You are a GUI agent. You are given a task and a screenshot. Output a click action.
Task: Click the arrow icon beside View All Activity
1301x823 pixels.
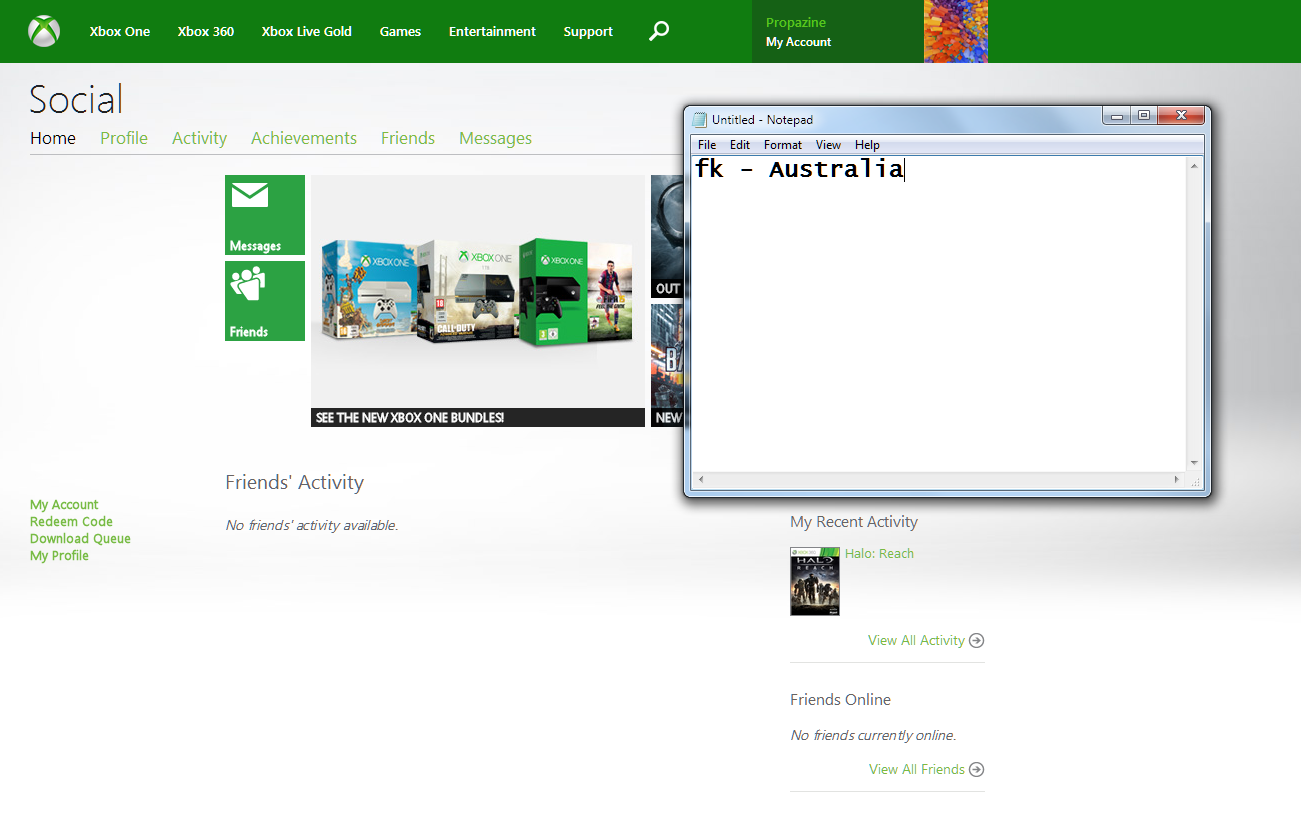[977, 641]
